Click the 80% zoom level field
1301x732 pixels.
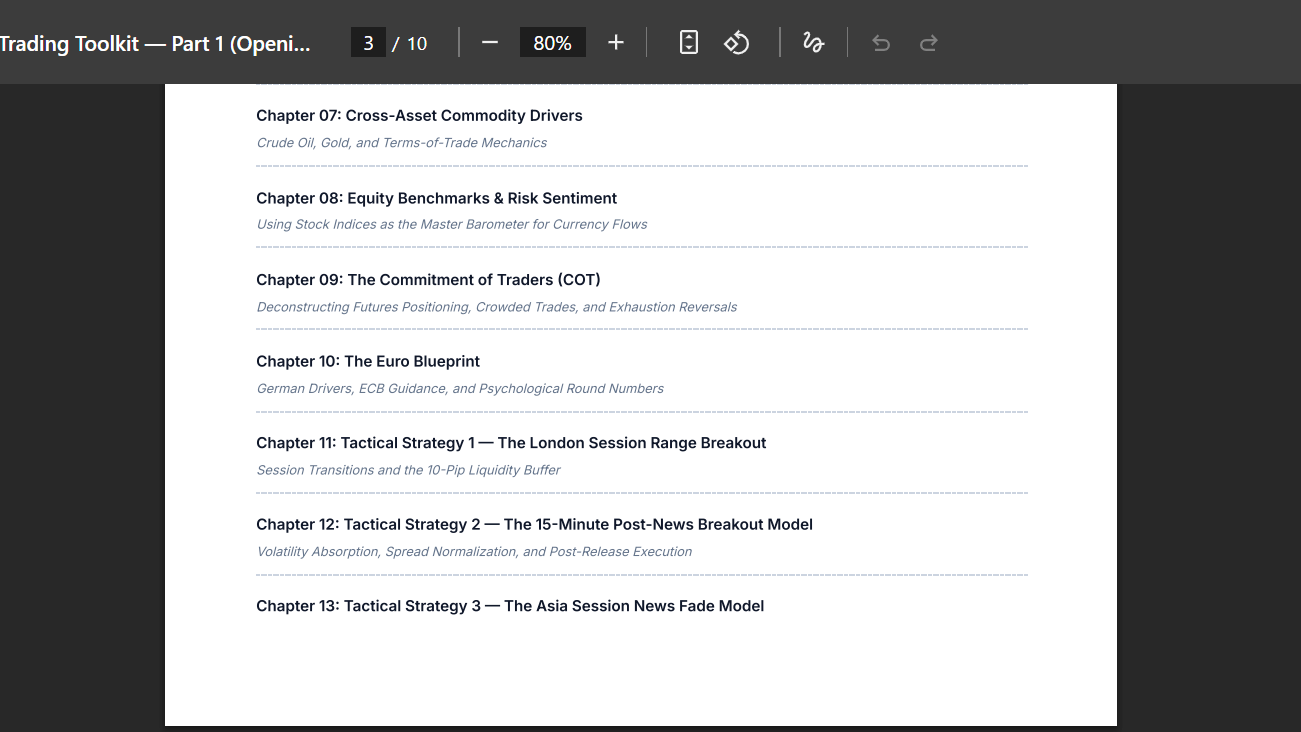(x=553, y=43)
